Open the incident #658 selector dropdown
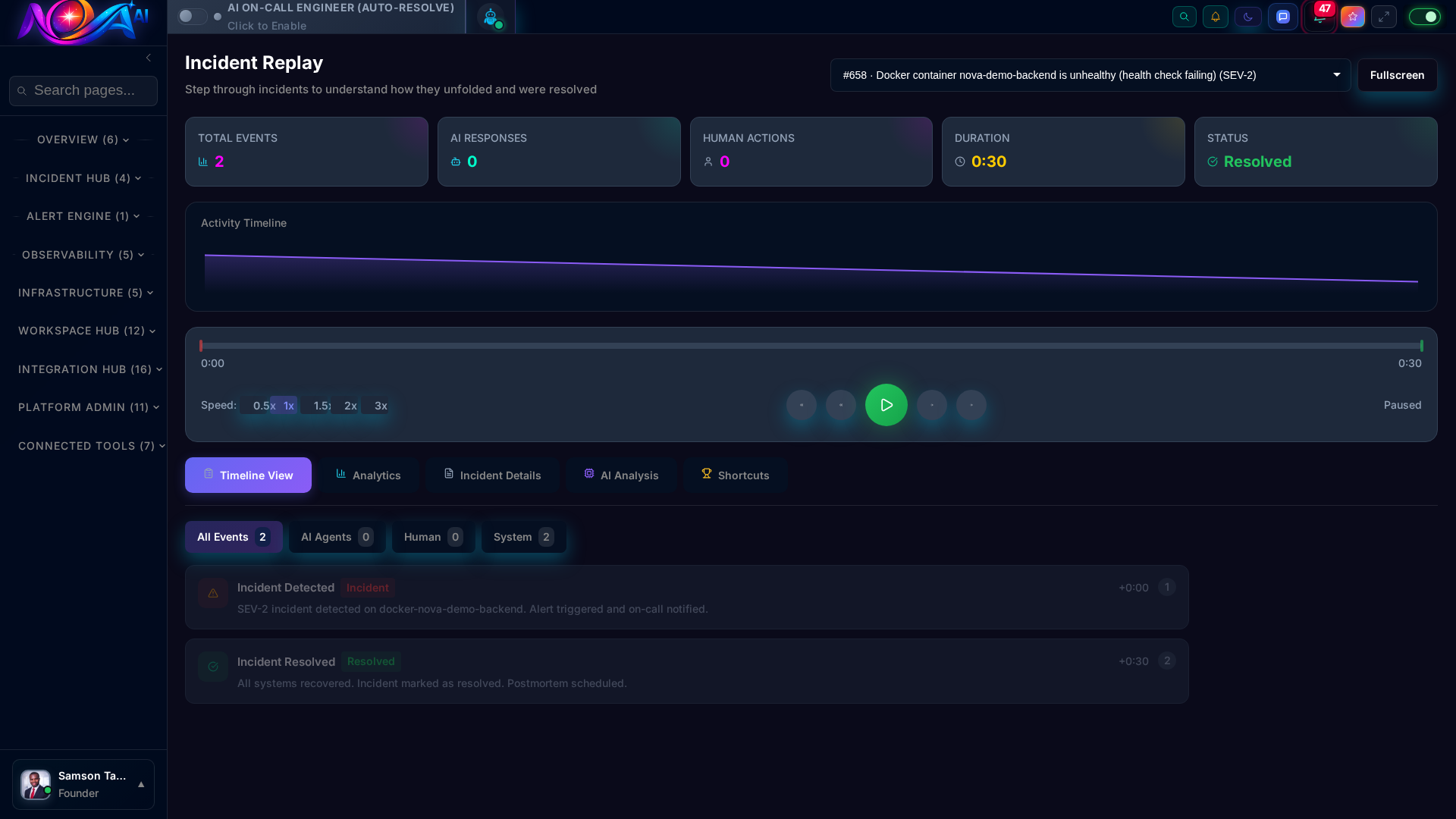This screenshot has height=819, width=1456. point(1090,75)
